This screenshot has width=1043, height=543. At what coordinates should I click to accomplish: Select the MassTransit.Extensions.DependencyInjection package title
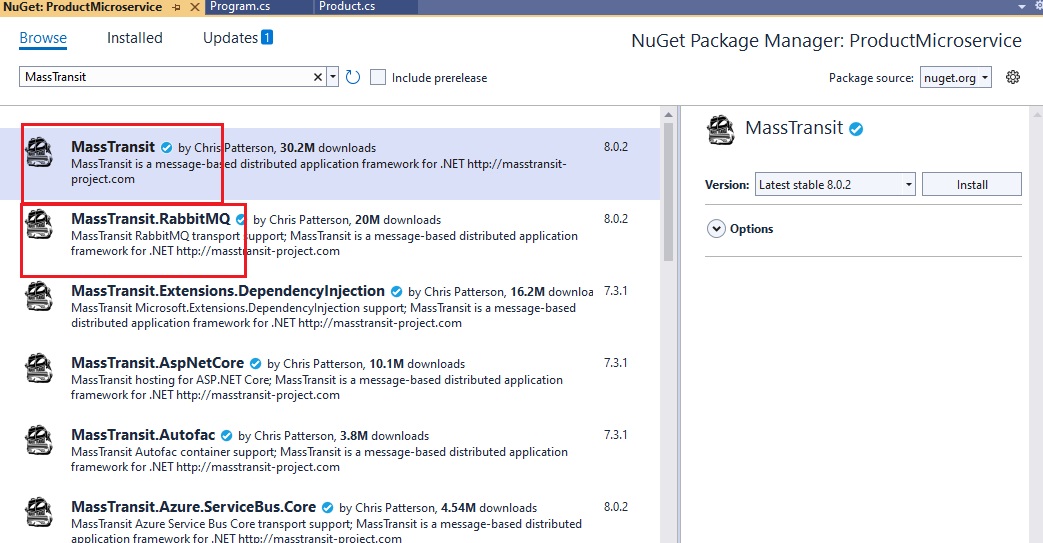click(x=228, y=291)
